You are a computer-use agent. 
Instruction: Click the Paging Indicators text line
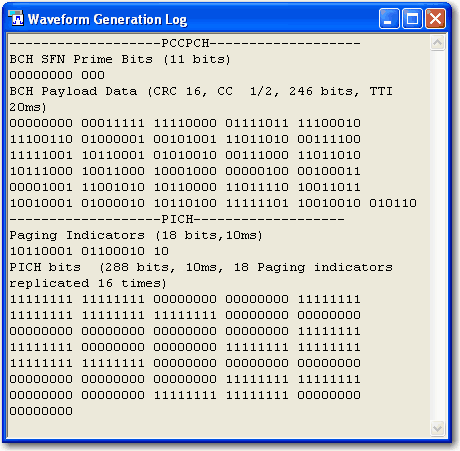coord(136,235)
